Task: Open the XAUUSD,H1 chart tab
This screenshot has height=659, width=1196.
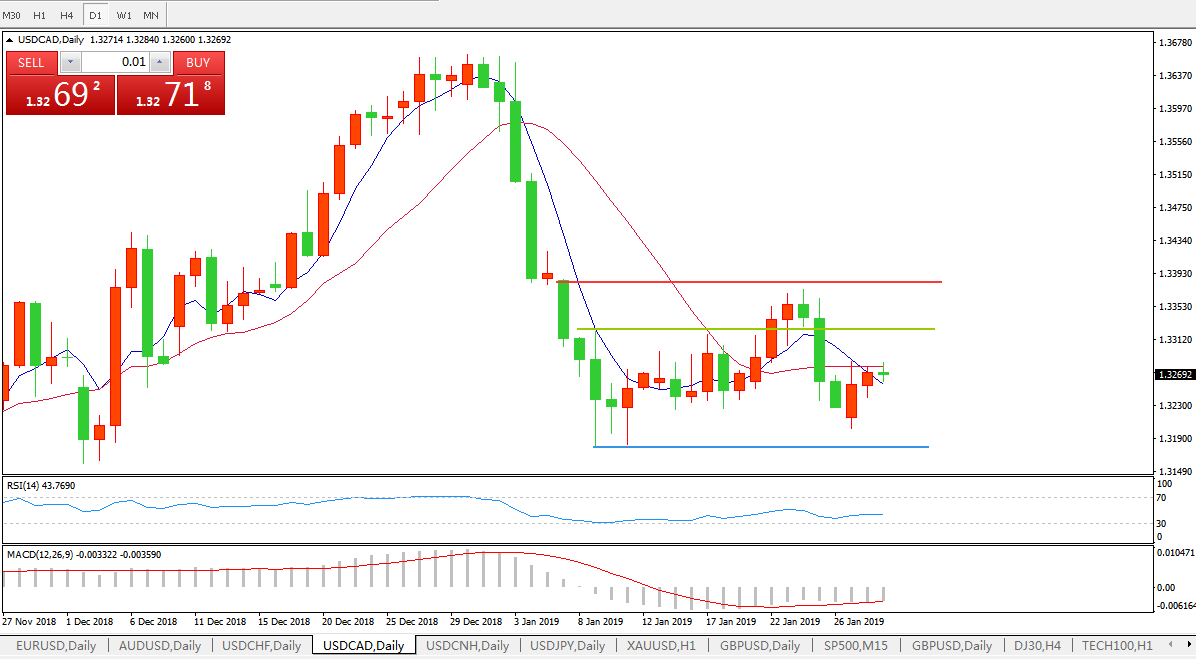Action: [661, 645]
